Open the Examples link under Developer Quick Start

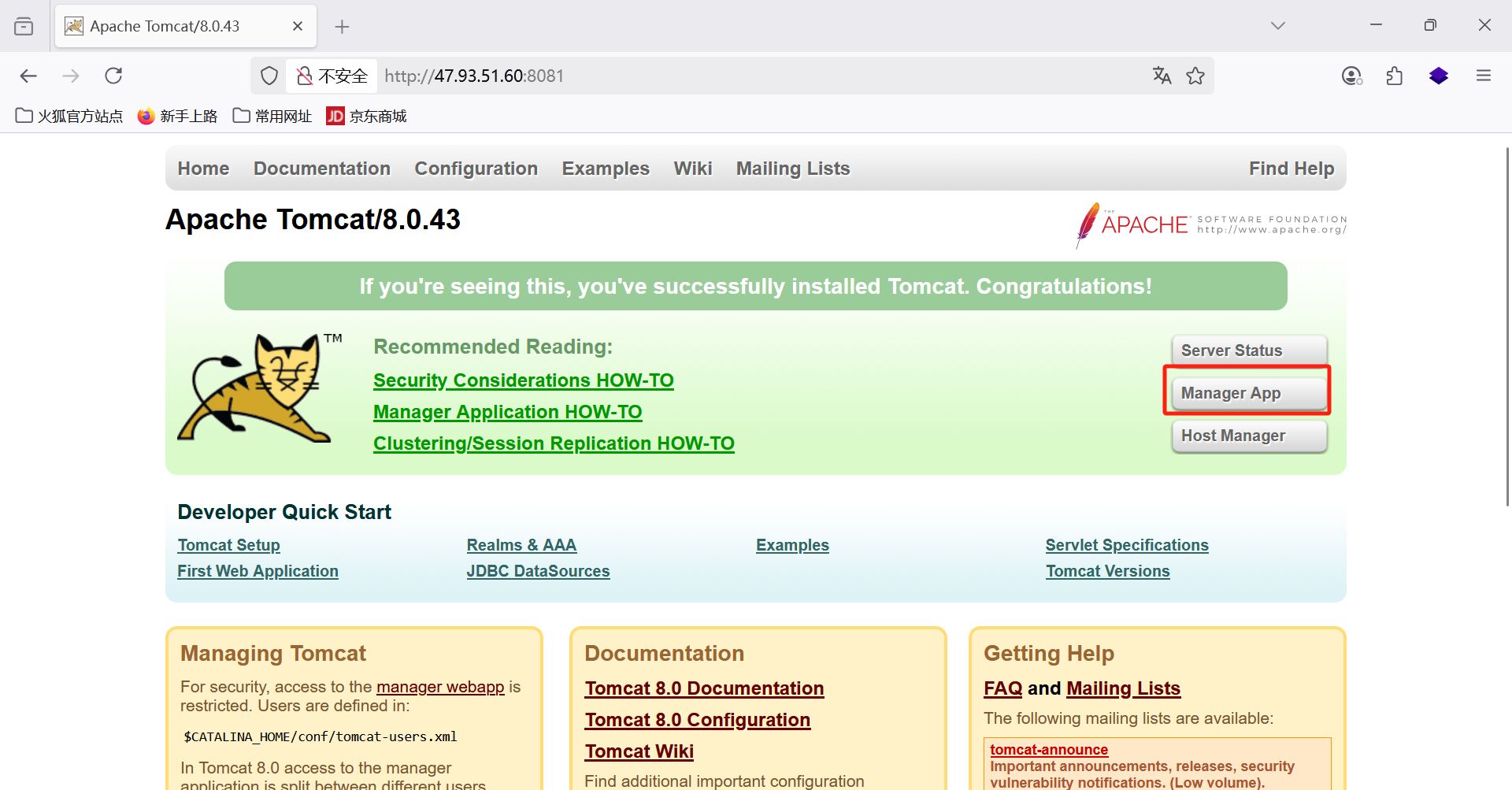click(792, 545)
